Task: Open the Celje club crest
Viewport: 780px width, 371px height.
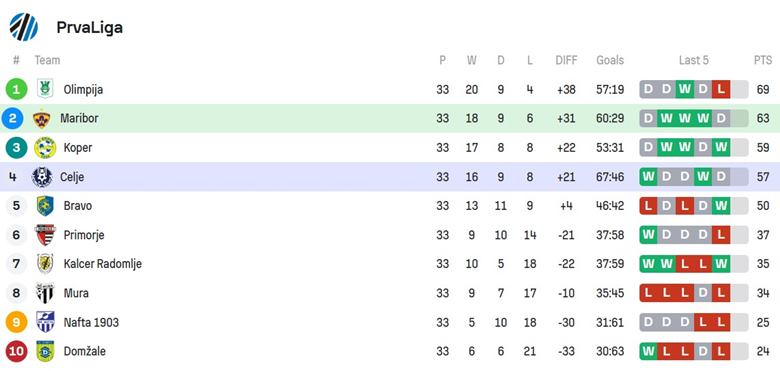Action: coord(42,177)
